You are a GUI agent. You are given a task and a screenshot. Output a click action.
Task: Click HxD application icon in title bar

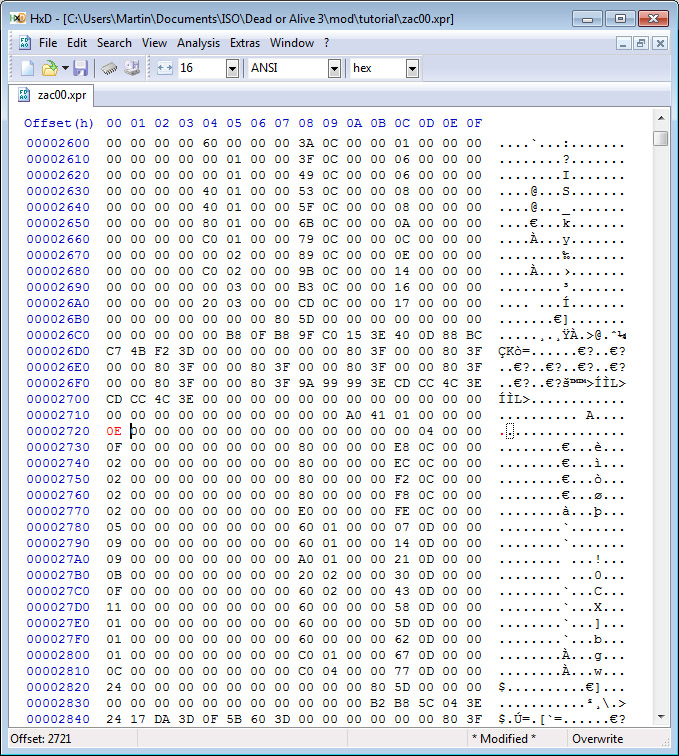(x=18, y=18)
